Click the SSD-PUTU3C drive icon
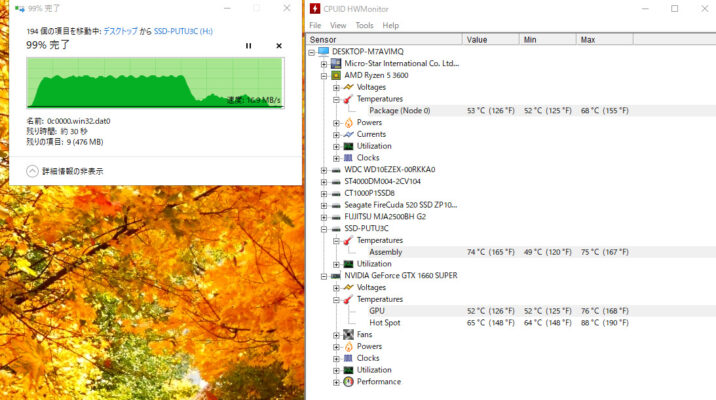The height and width of the screenshot is (400, 716). pyautogui.click(x=336, y=229)
